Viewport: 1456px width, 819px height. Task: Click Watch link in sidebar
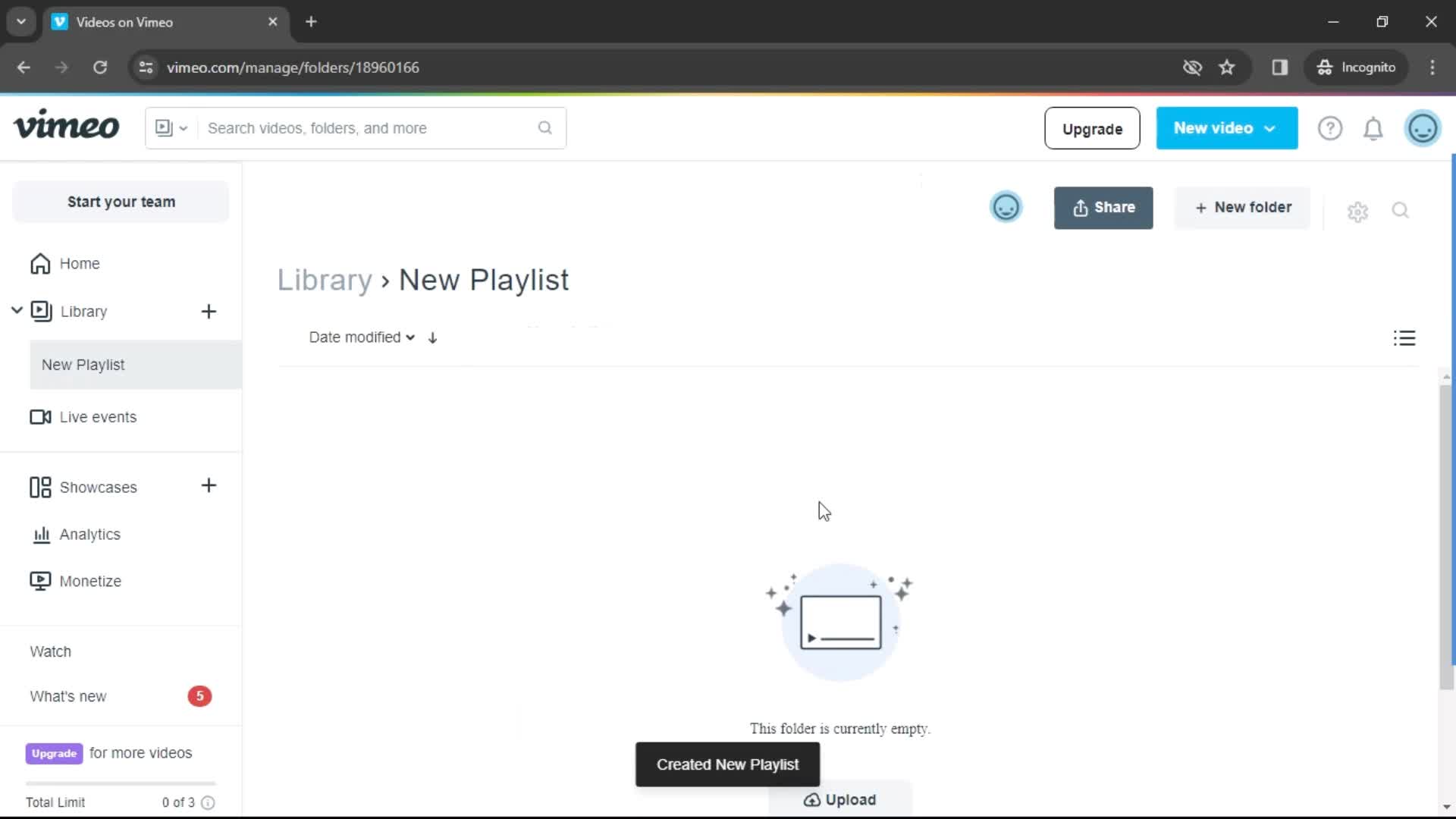(50, 652)
